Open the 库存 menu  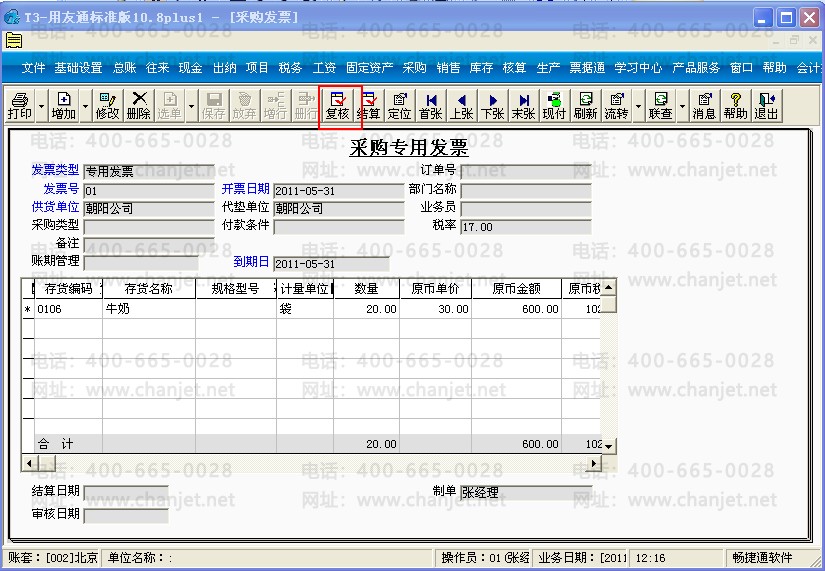click(481, 68)
